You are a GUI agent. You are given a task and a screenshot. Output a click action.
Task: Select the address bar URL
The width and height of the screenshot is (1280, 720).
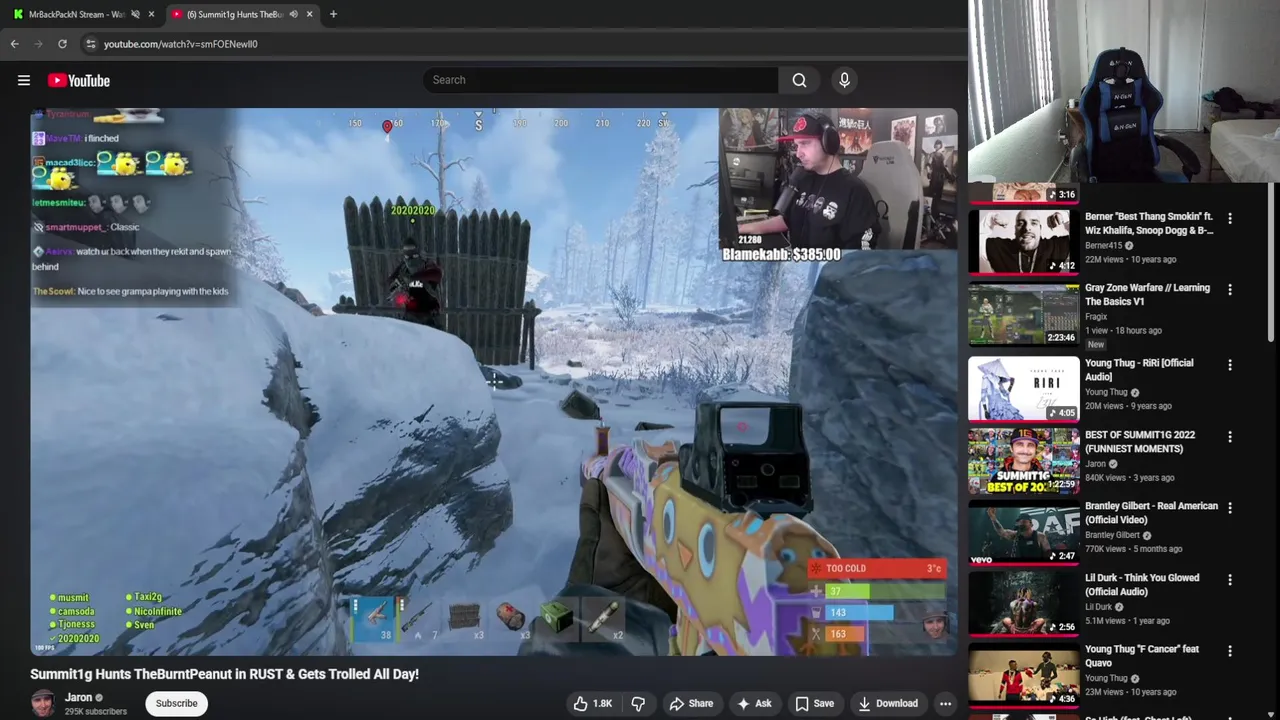coord(181,44)
